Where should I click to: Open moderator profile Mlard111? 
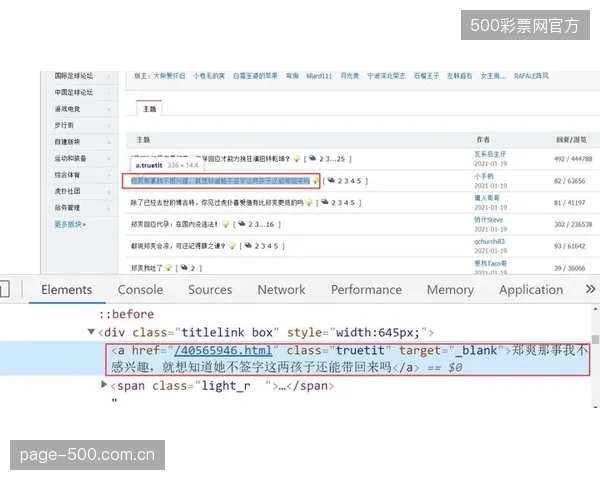pos(319,76)
